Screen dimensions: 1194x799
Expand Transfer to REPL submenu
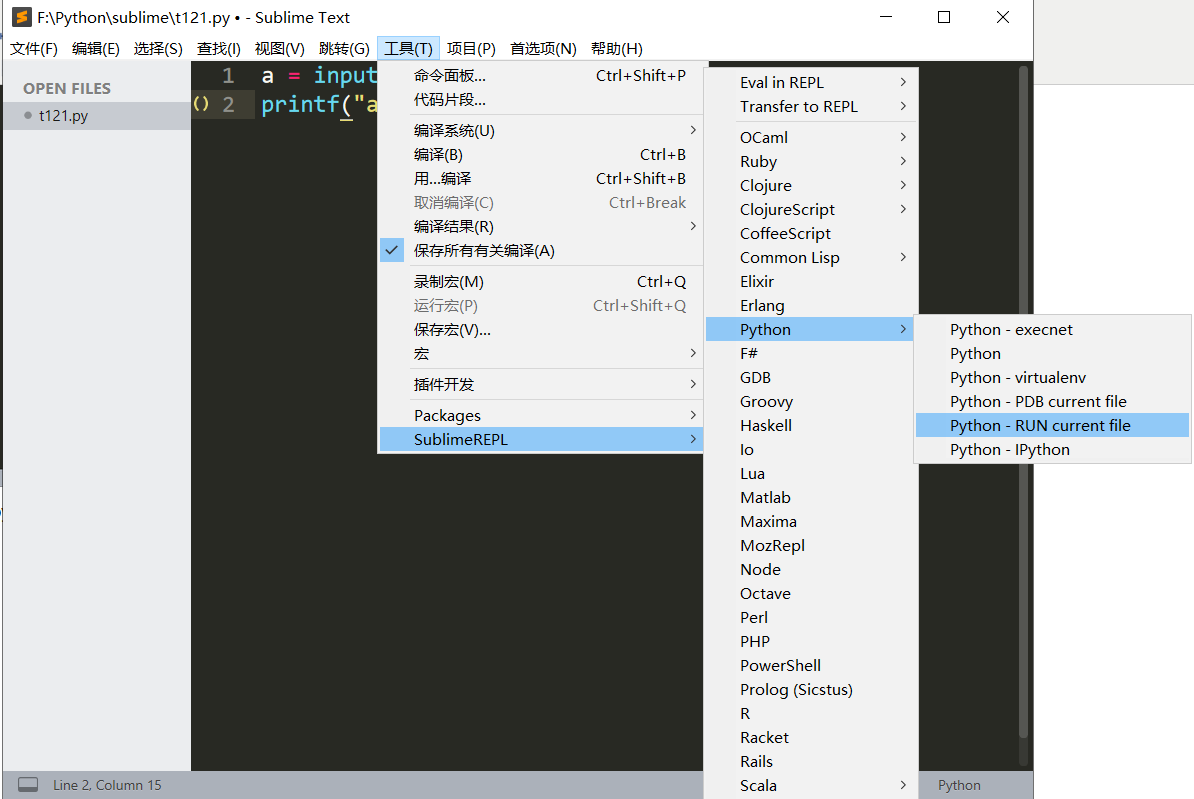(x=810, y=107)
